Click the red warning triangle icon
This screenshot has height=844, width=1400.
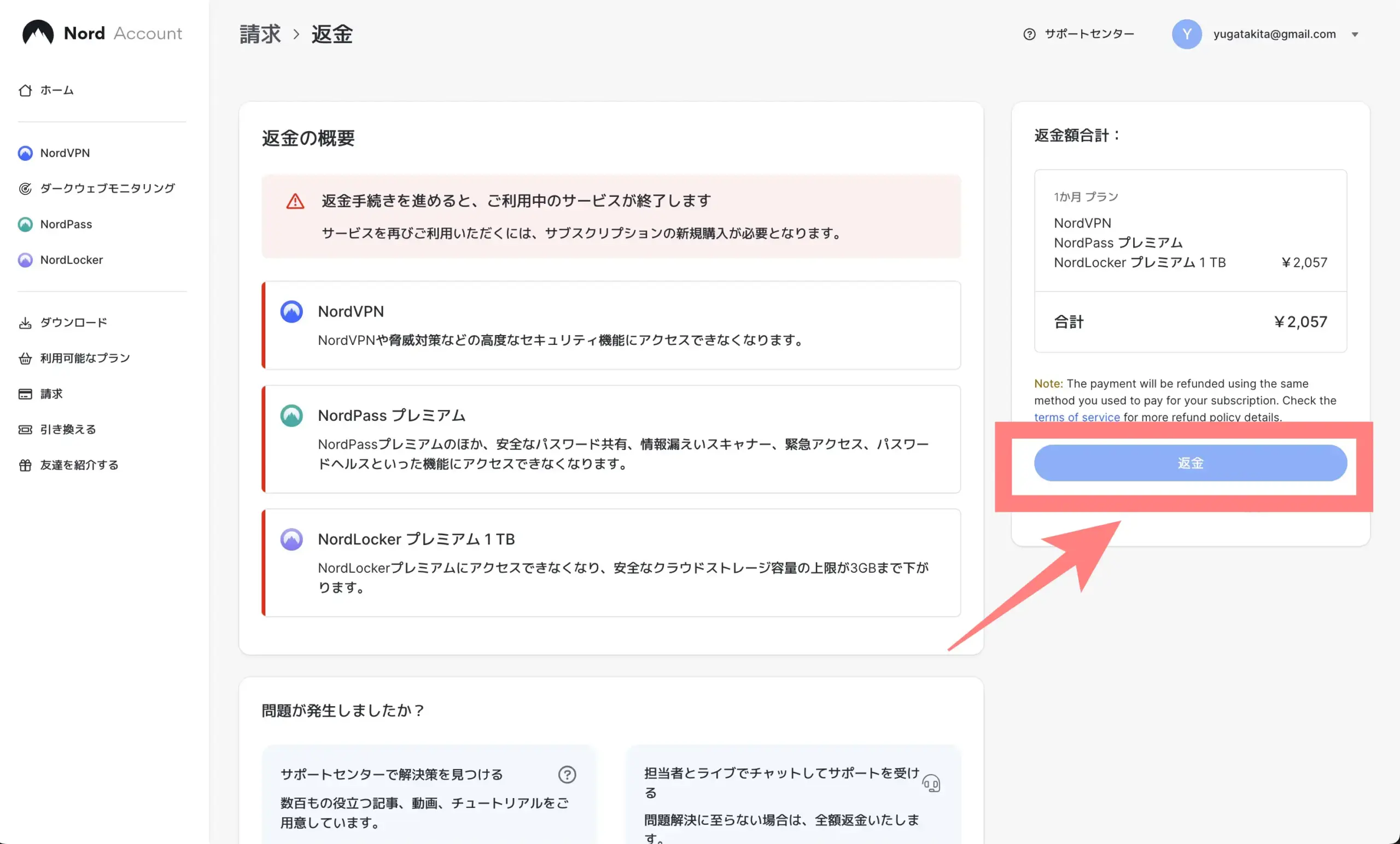pyautogui.click(x=295, y=201)
